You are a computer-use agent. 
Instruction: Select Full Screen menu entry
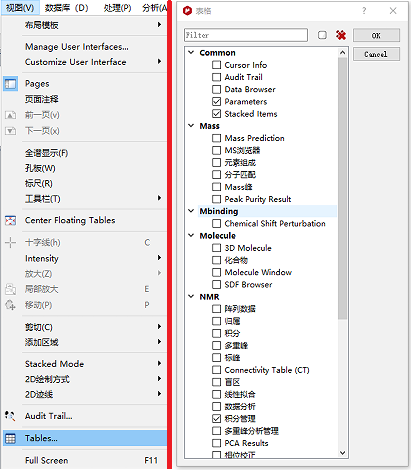85,460
